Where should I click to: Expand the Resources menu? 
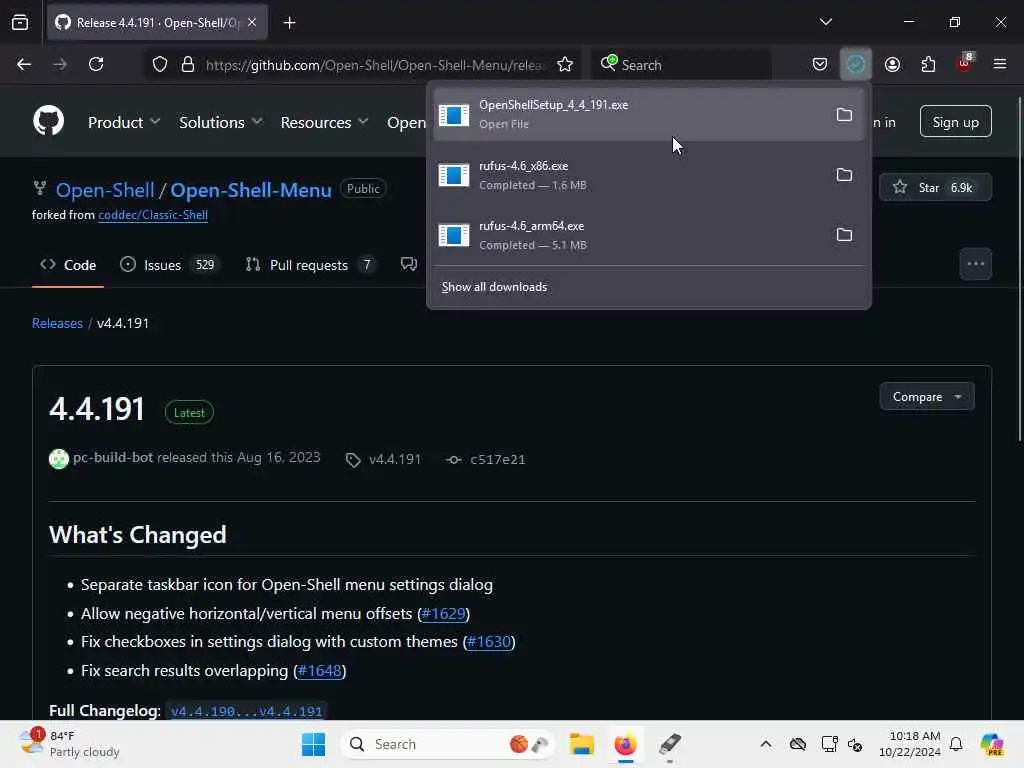(324, 122)
